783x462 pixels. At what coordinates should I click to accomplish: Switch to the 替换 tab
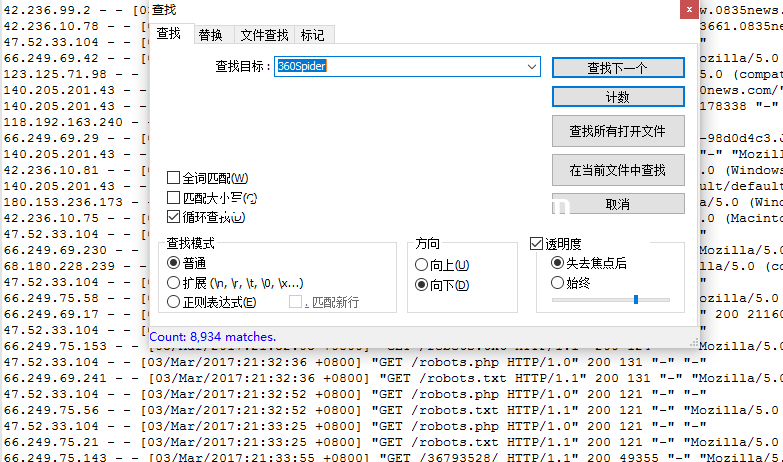(x=210, y=35)
